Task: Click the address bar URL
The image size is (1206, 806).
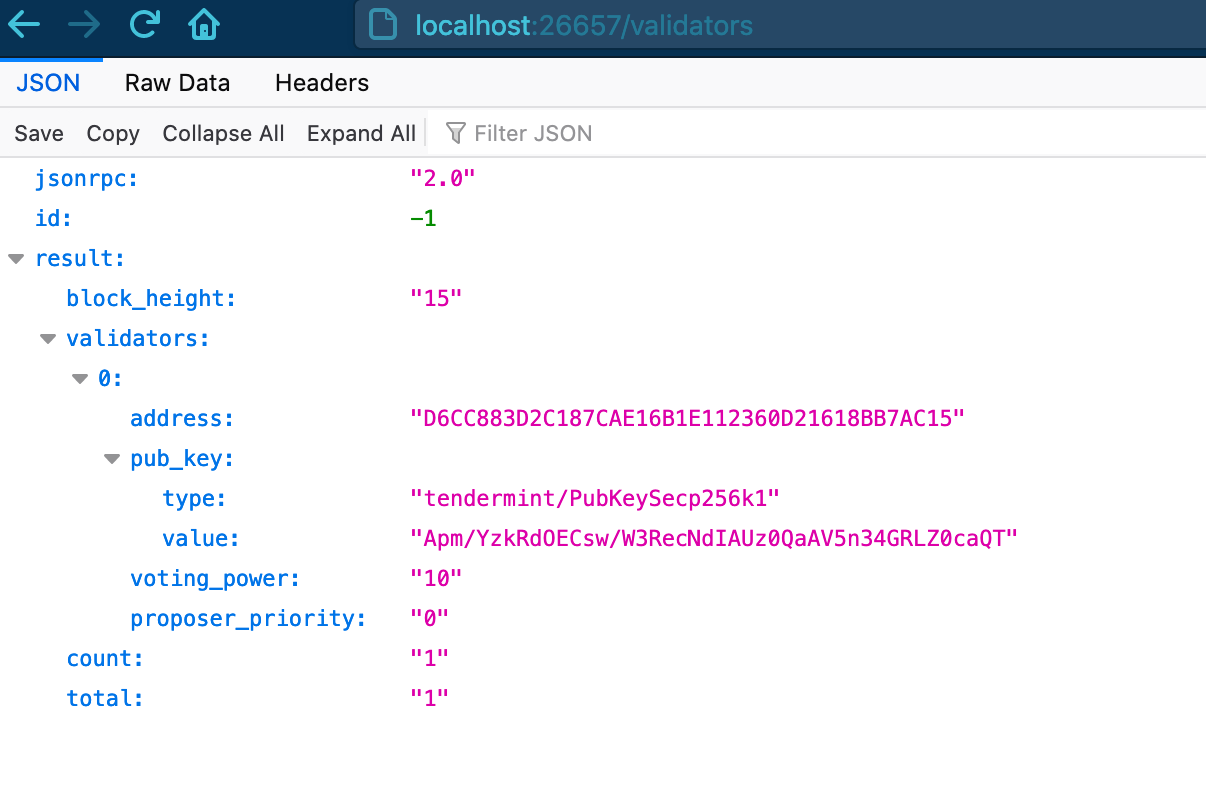Action: click(x=612, y=26)
